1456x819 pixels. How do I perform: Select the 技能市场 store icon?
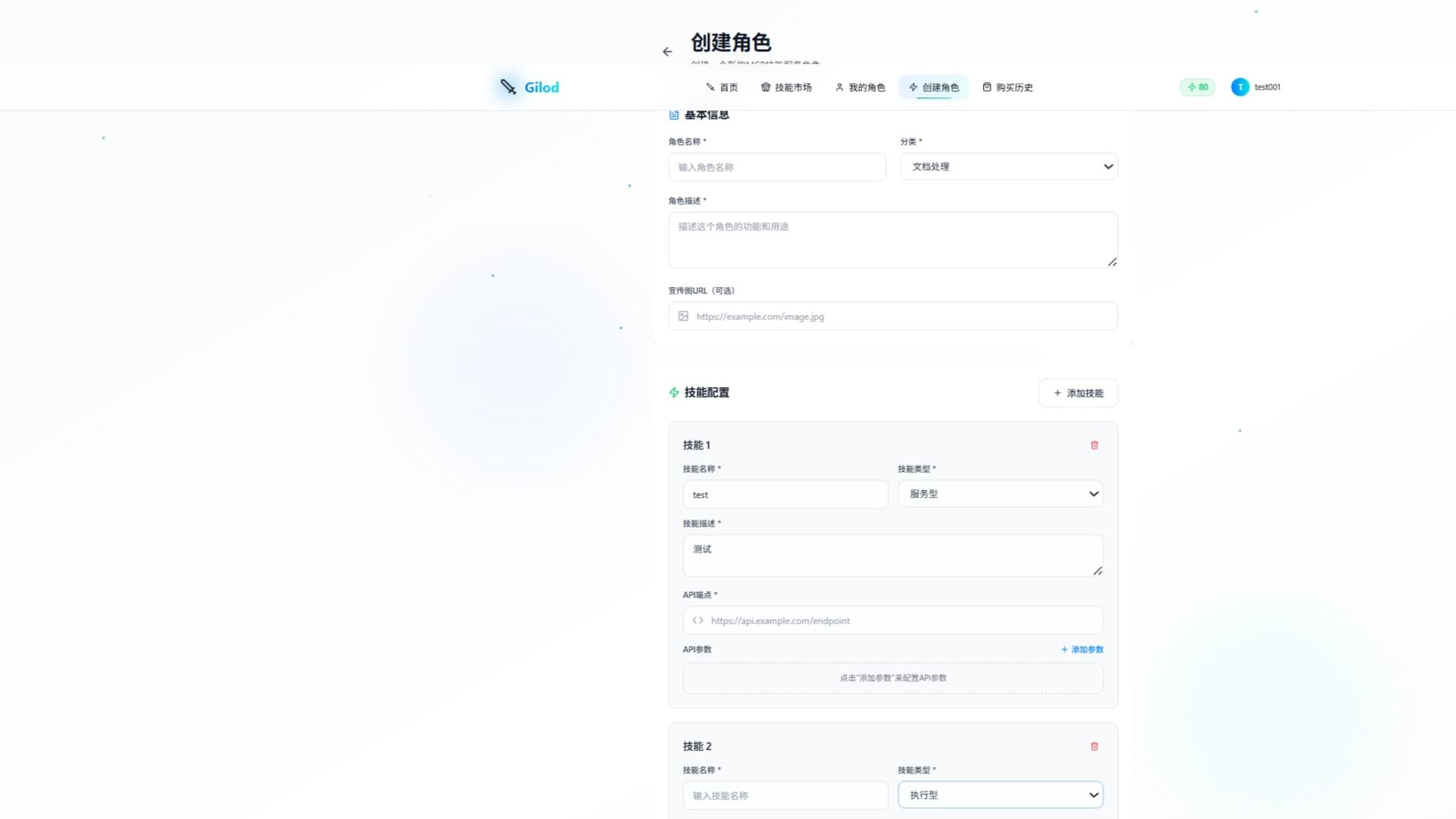click(x=765, y=87)
